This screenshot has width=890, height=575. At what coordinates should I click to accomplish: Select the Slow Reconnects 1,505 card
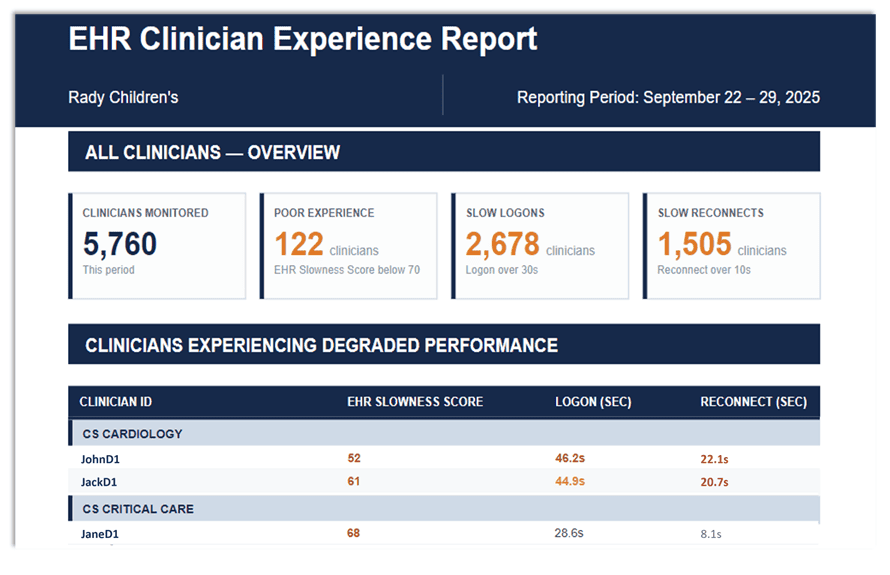[x=732, y=246]
